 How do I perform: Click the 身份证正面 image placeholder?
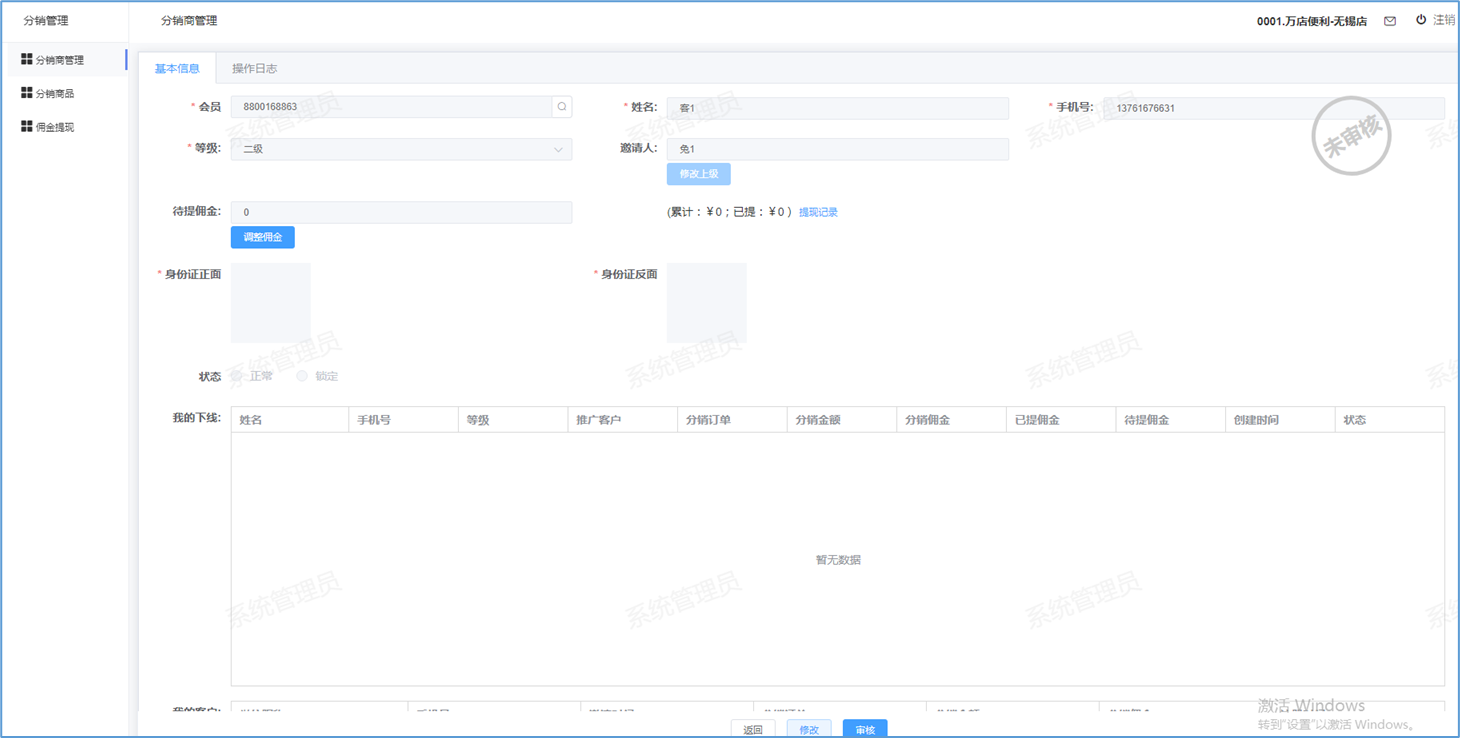[x=271, y=303]
